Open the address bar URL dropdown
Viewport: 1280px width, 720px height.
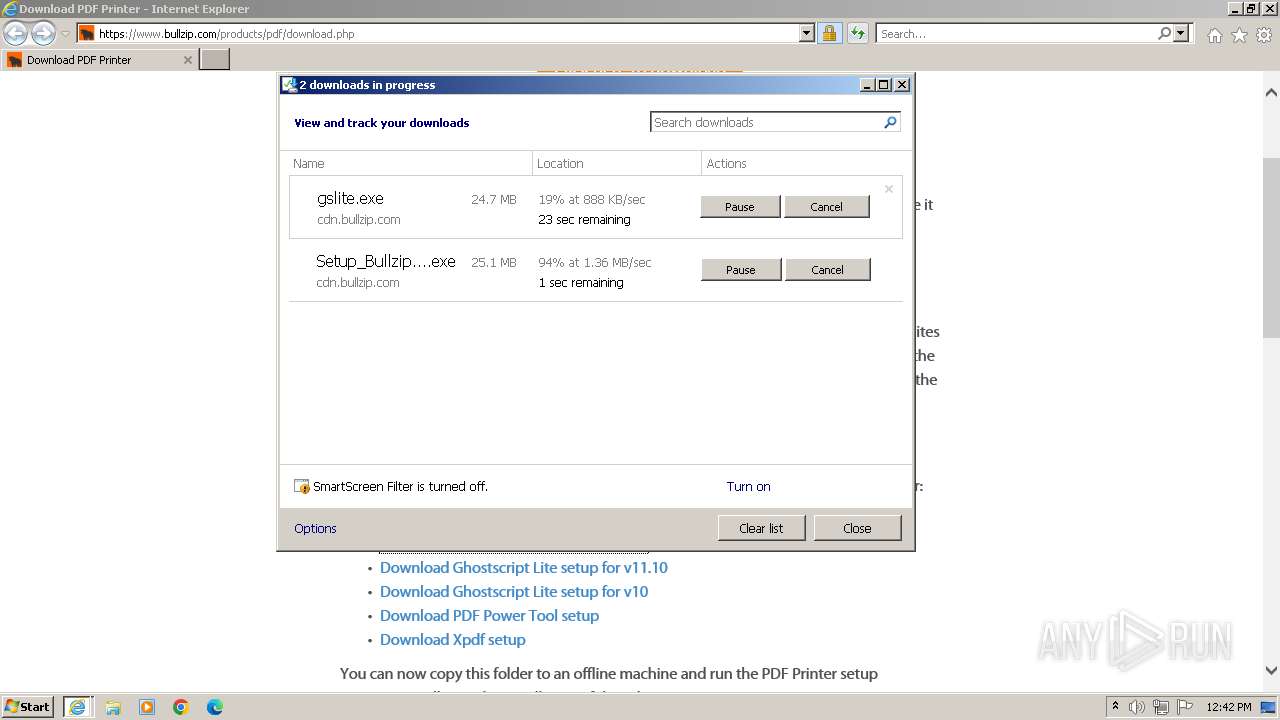(807, 33)
